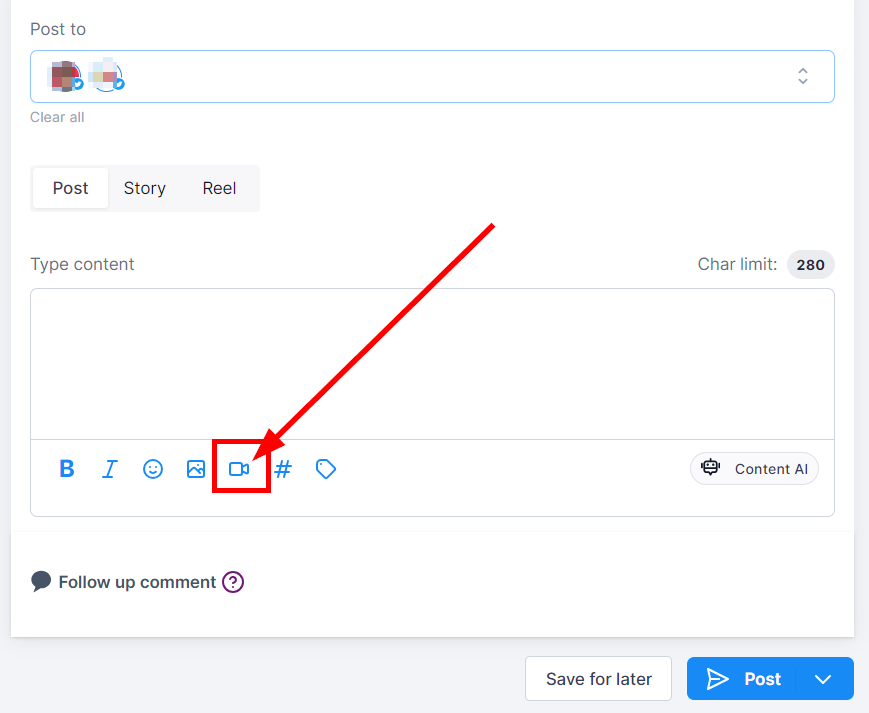Open the Post button dropdown arrow
869x713 pixels.
[823, 679]
